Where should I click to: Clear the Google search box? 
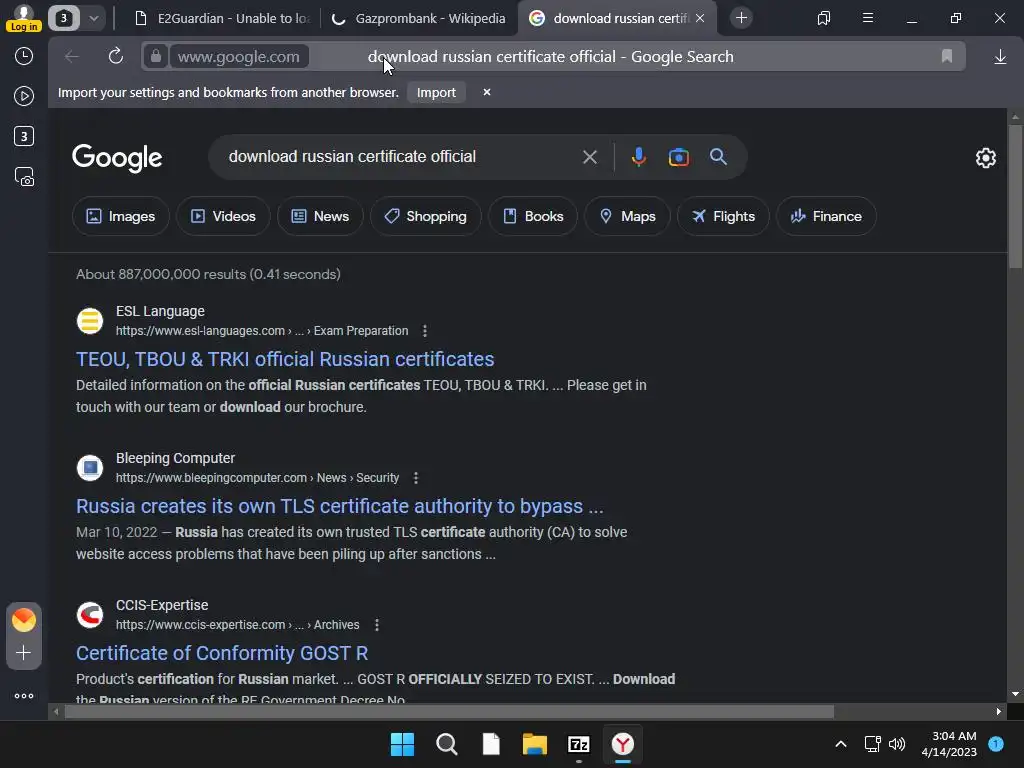click(590, 157)
